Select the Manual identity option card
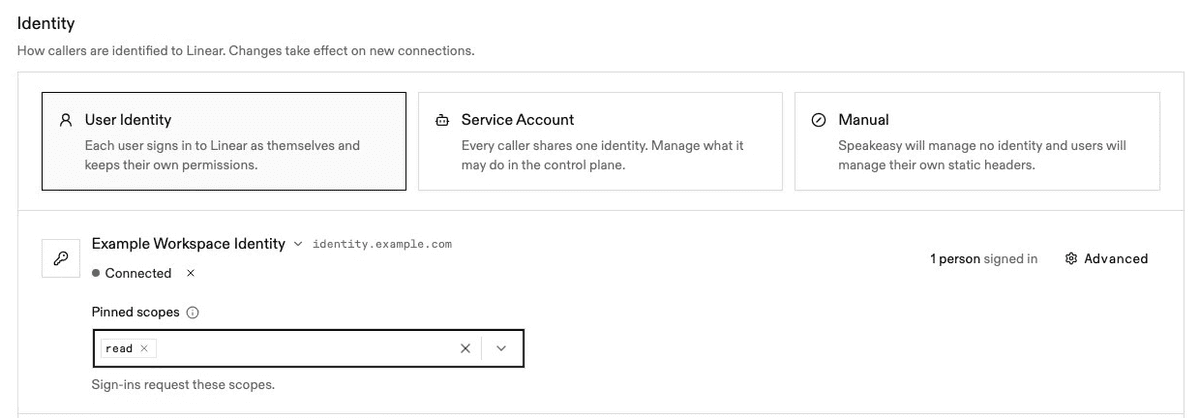 [977, 141]
